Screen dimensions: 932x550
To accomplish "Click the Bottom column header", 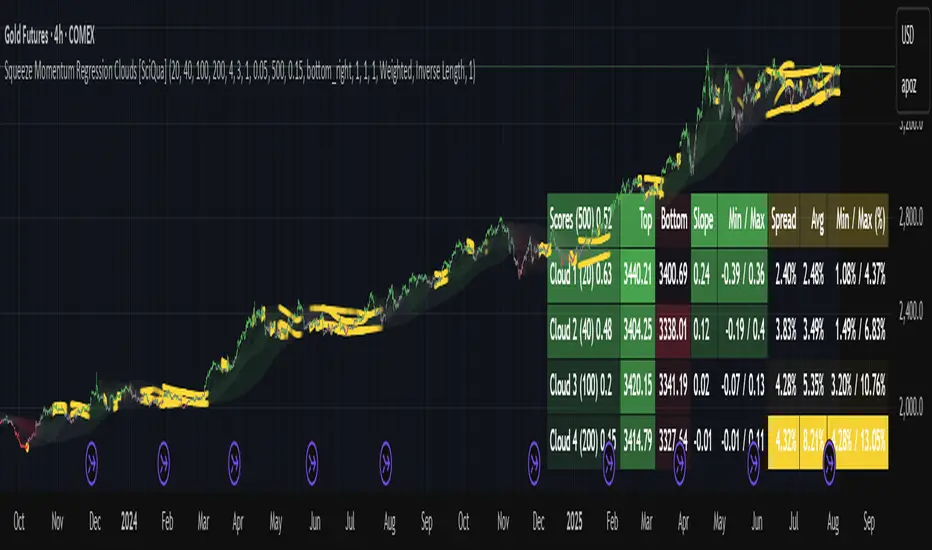I will pyautogui.click(x=673, y=221).
